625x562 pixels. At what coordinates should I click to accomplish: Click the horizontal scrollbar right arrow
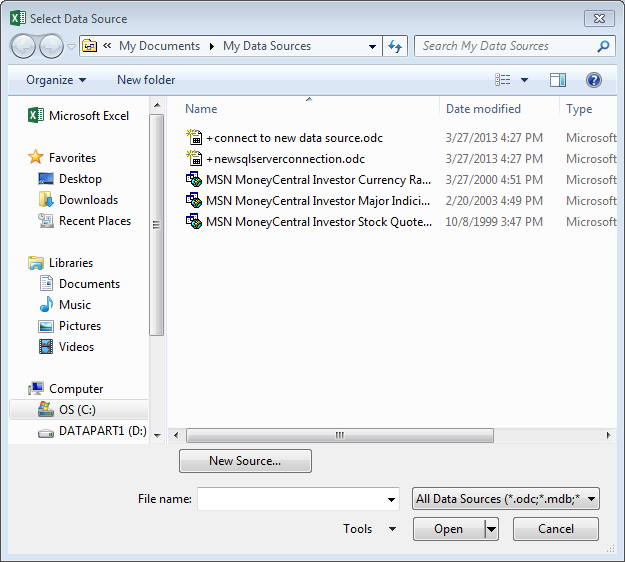pyautogui.click(x=608, y=435)
